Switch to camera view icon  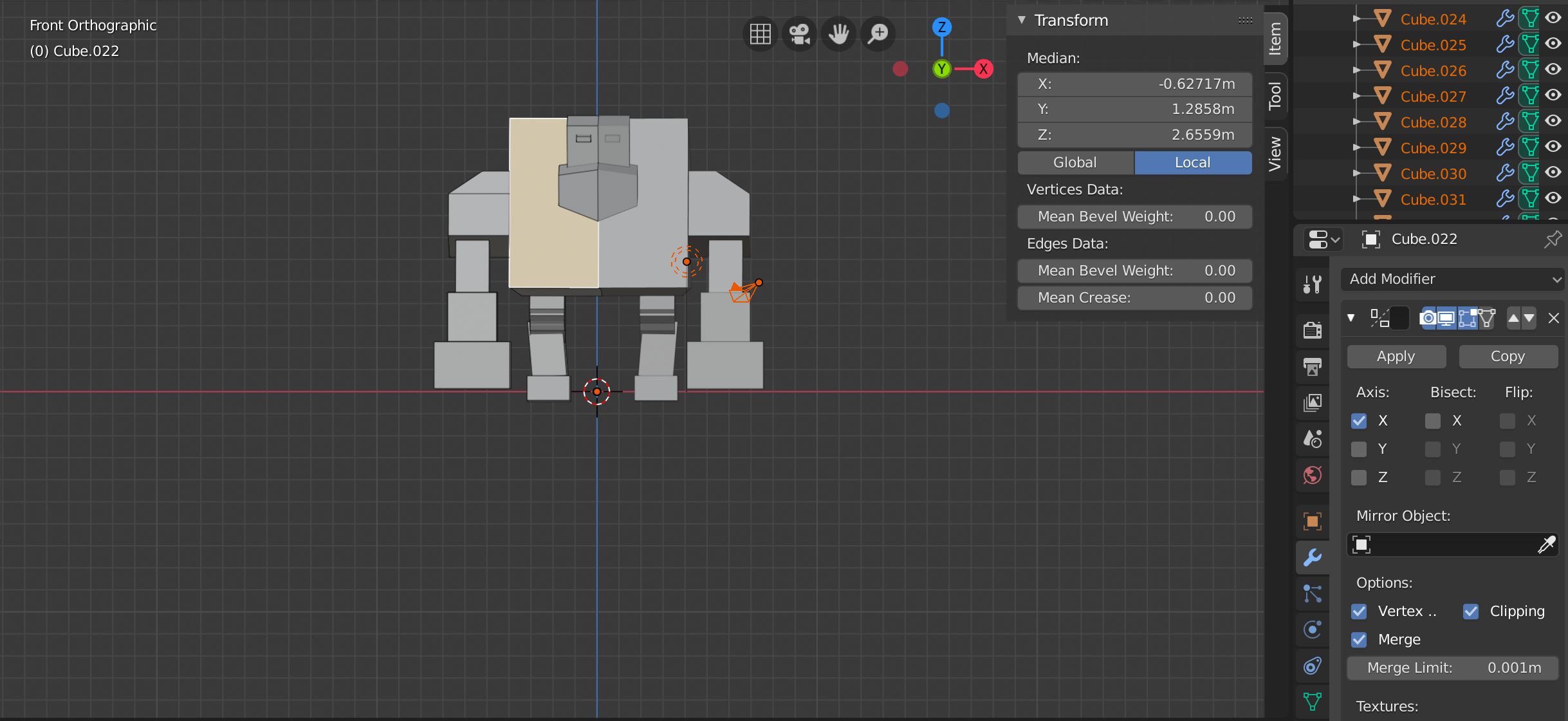[799, 33]
